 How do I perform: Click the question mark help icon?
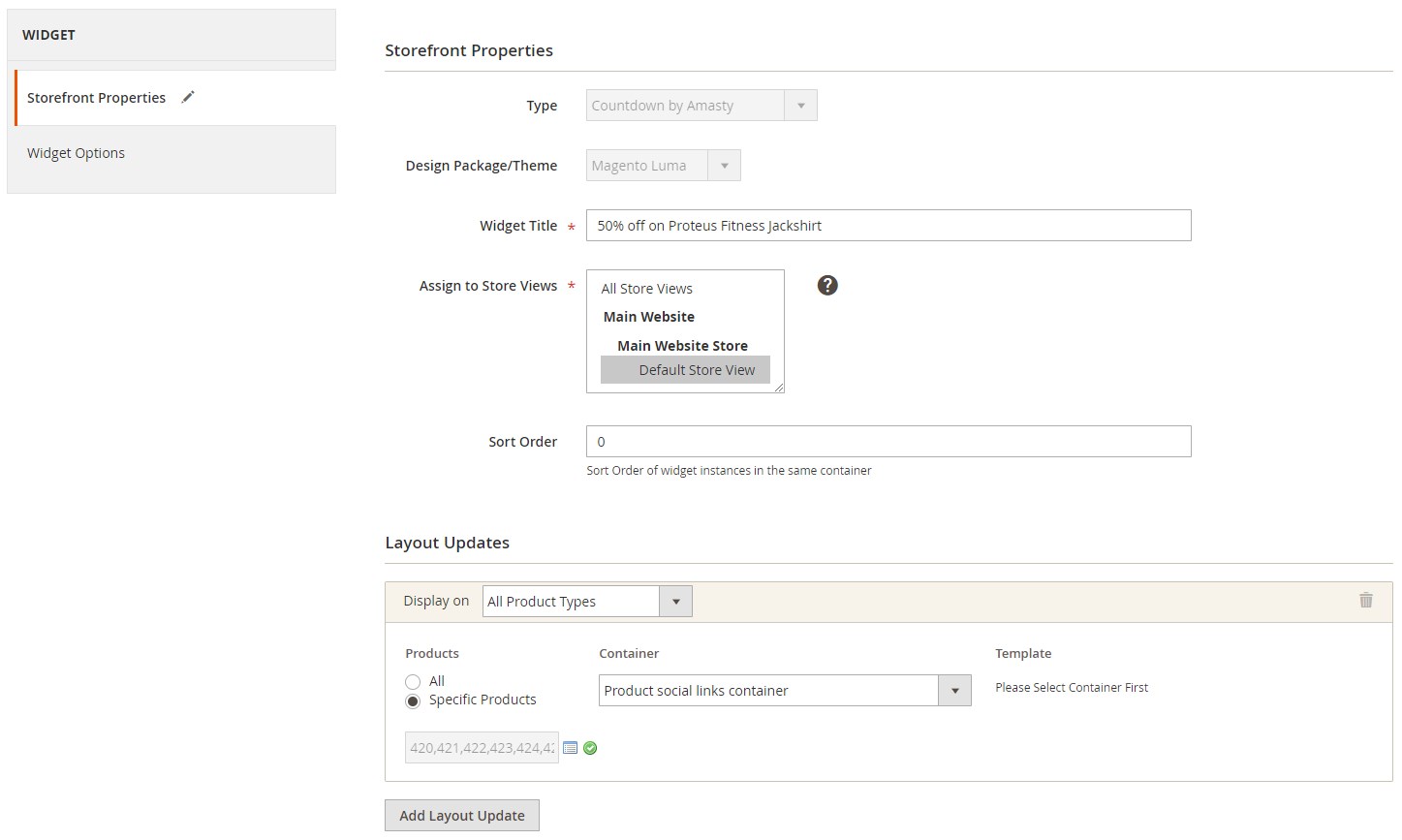coord(827,285)
